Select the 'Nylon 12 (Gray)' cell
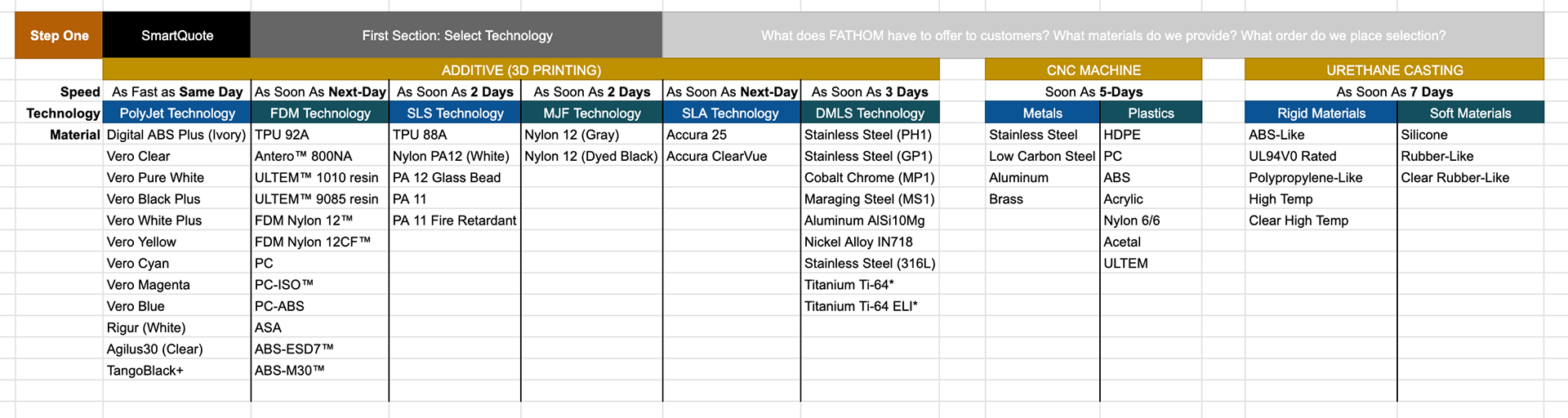This screenshot has height=418, width=1568. pyautogui.click(x=592, y=134)
